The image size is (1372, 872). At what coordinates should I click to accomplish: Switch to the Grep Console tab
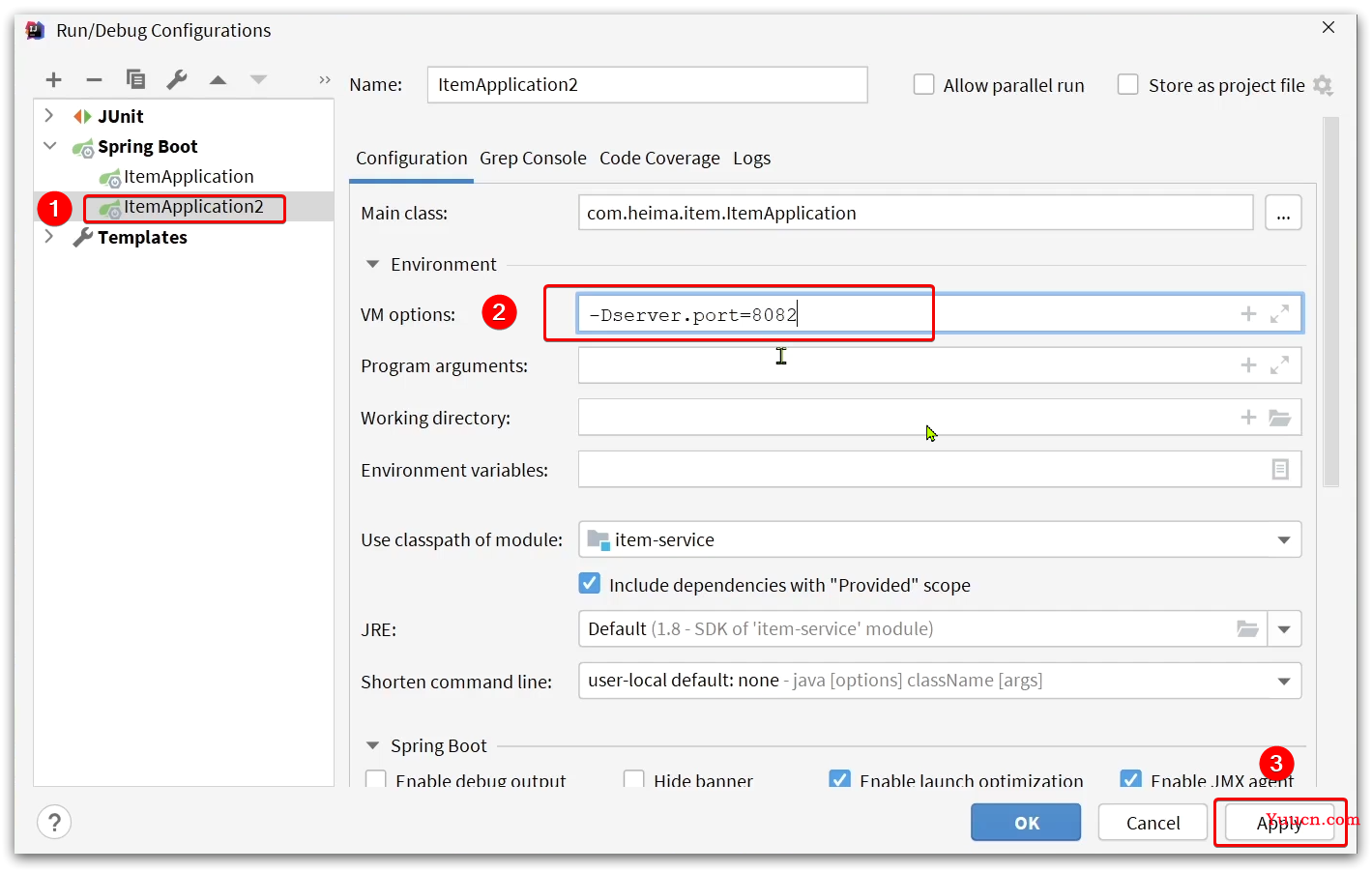coord(533,159)
